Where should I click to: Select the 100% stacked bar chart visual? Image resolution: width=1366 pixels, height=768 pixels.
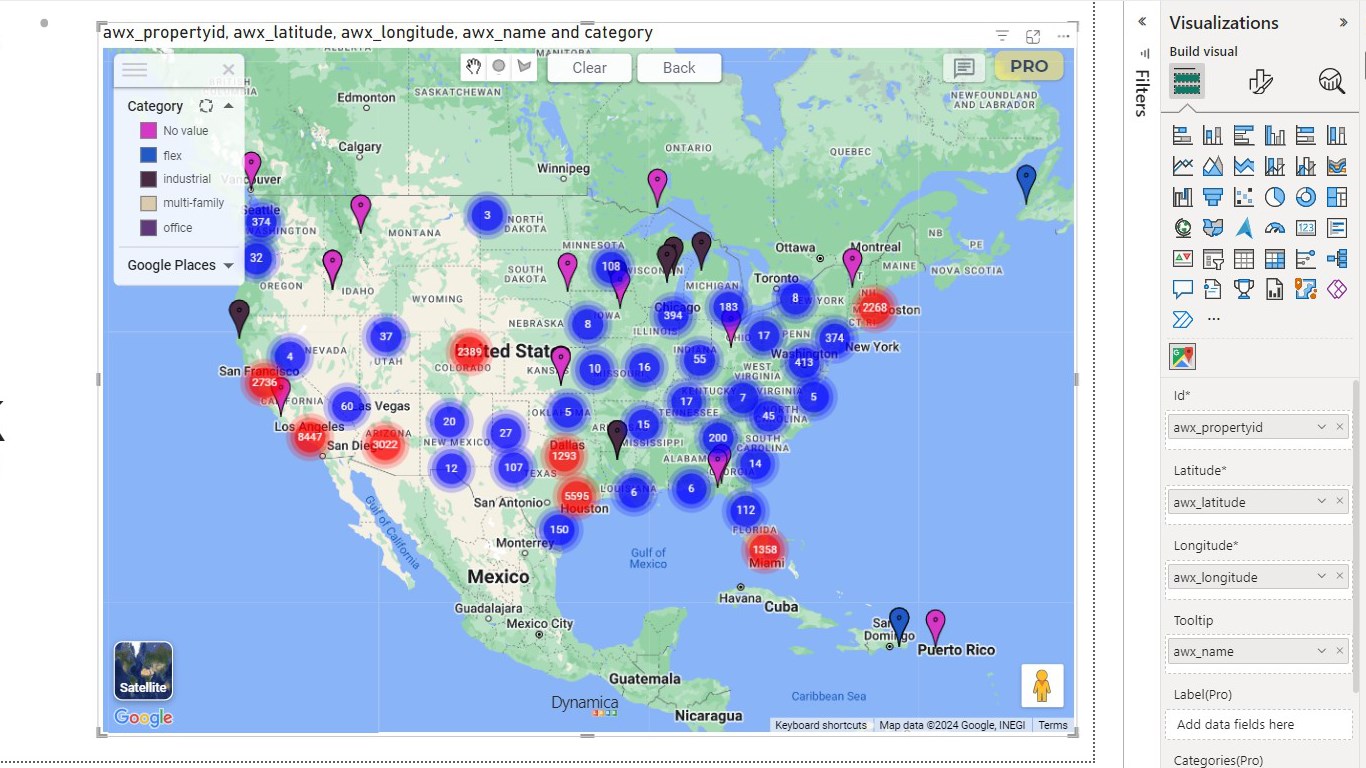coord(1306,135)
